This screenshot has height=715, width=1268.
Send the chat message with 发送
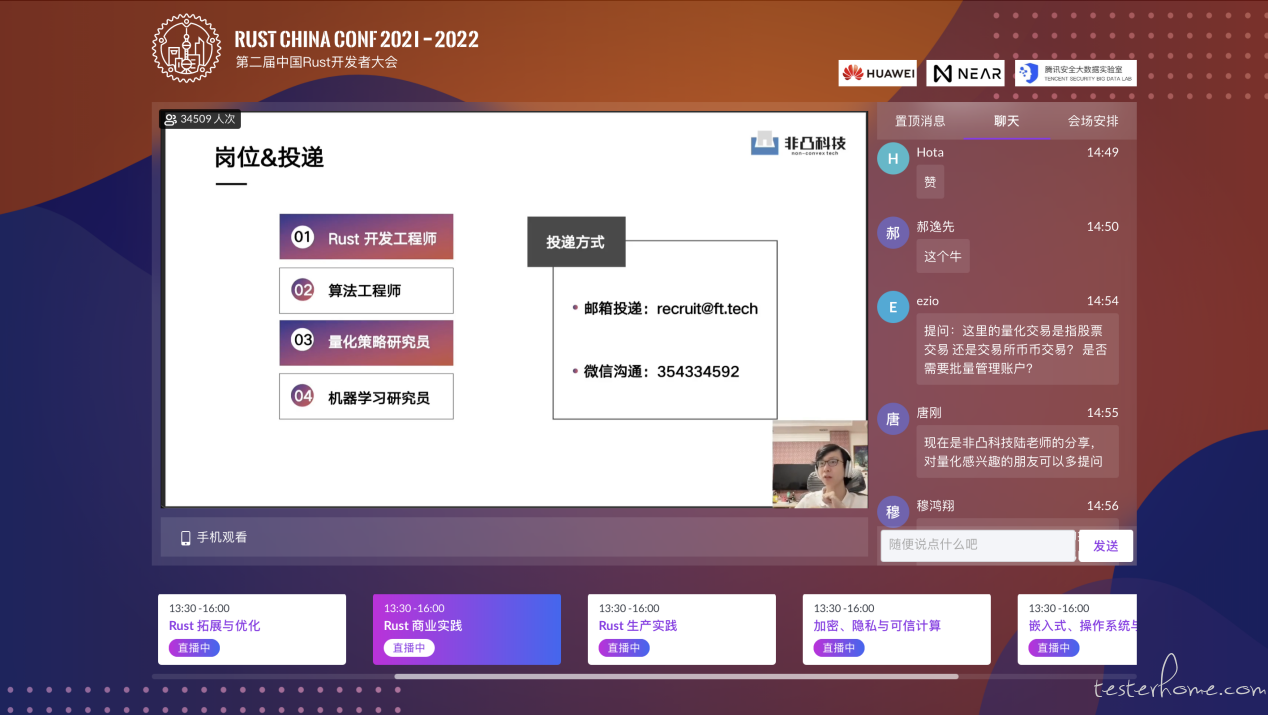coord(1106,546)
